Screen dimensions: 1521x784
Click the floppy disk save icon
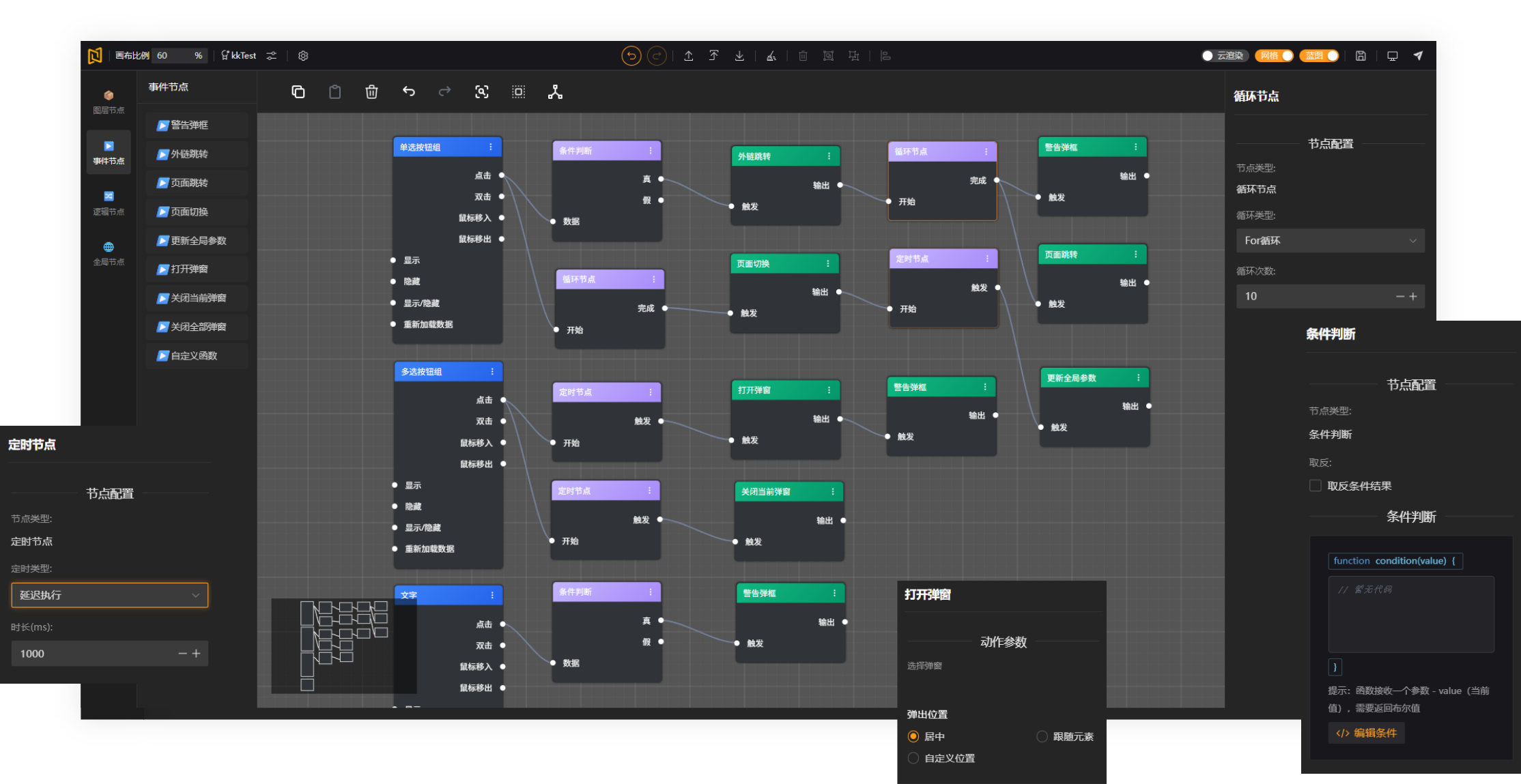click(1361, 56)
